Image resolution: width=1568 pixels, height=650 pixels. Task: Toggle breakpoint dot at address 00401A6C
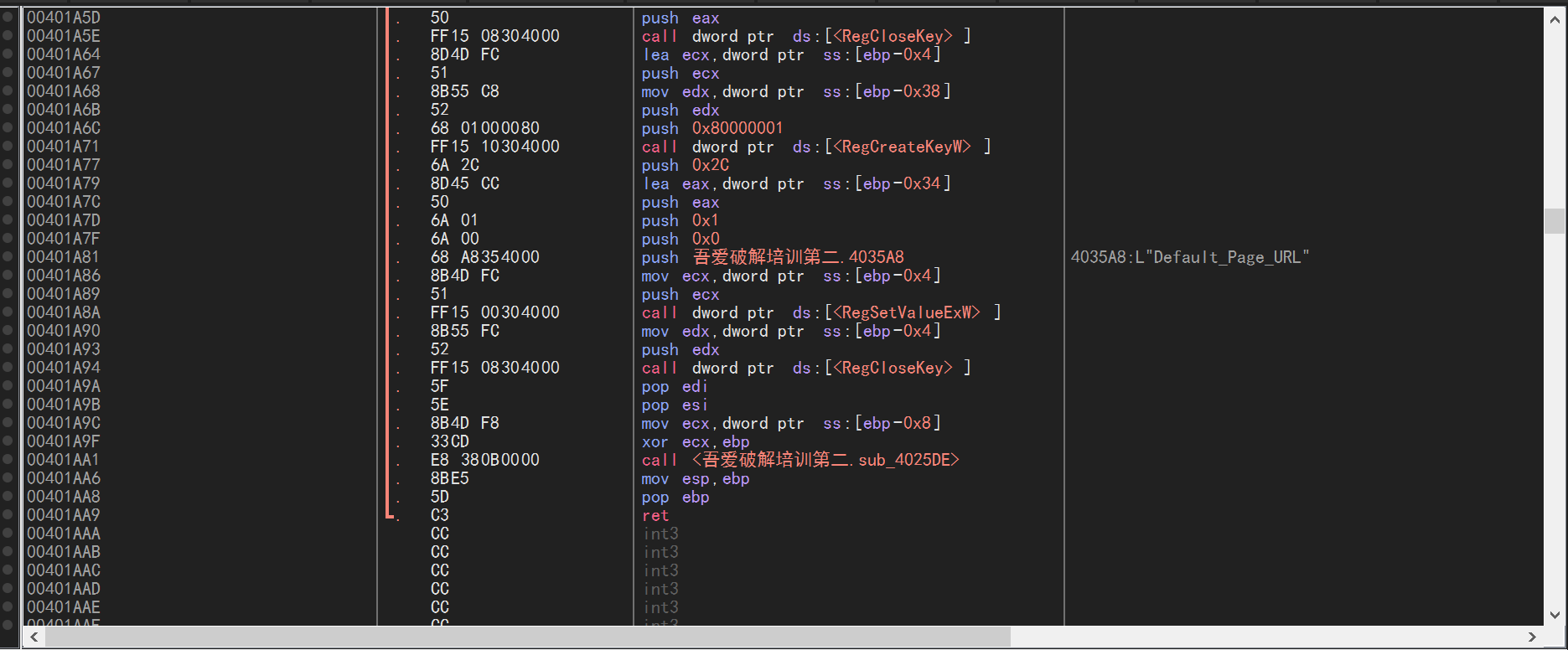pyautogui.click(x=8, y=128)
